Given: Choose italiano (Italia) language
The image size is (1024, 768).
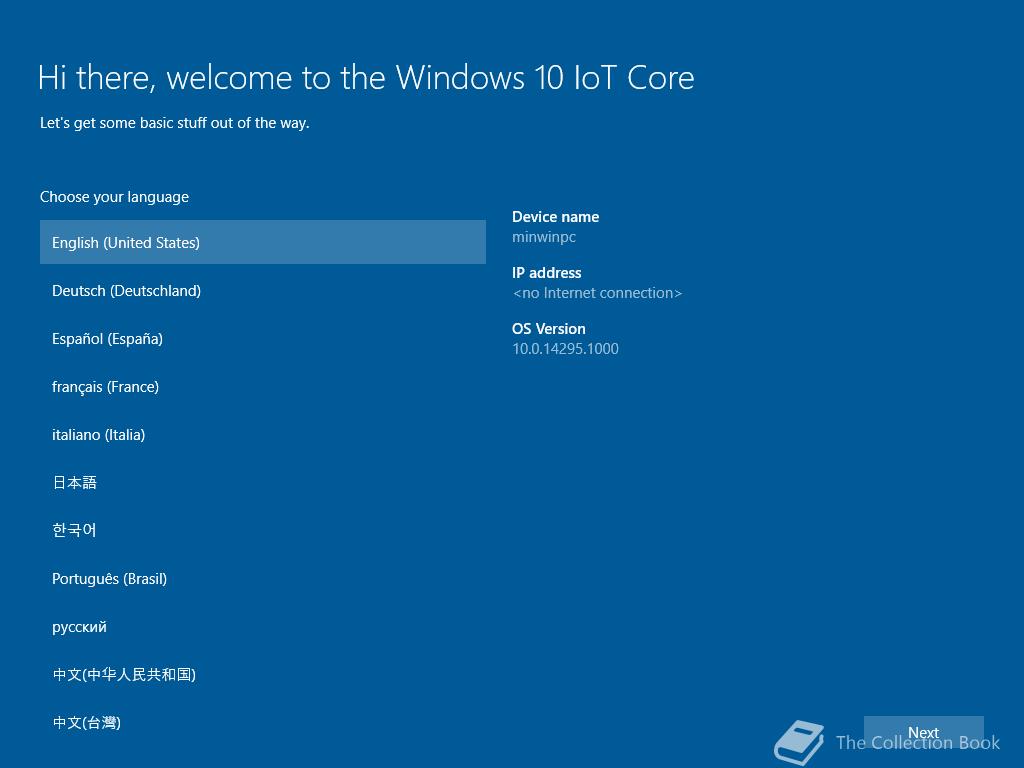Looking at the screenshot, I should [x=263, y=435].
